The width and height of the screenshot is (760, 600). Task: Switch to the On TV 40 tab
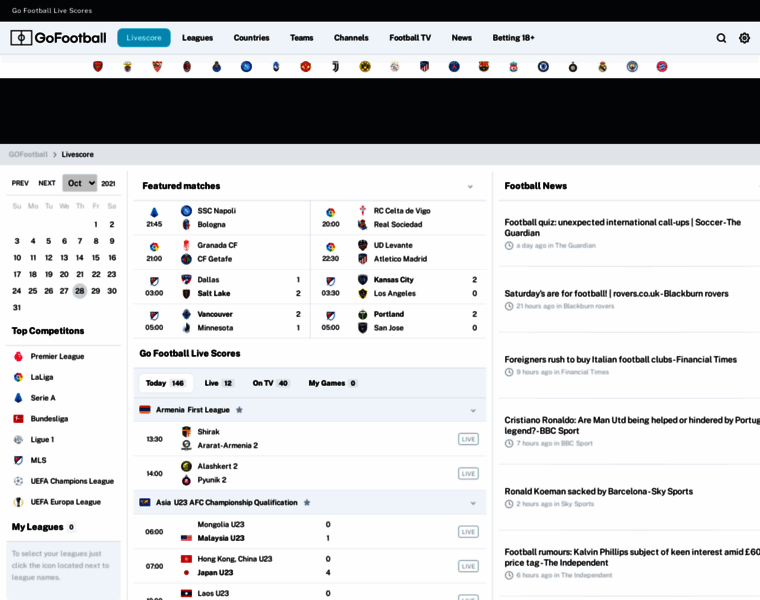270,383
